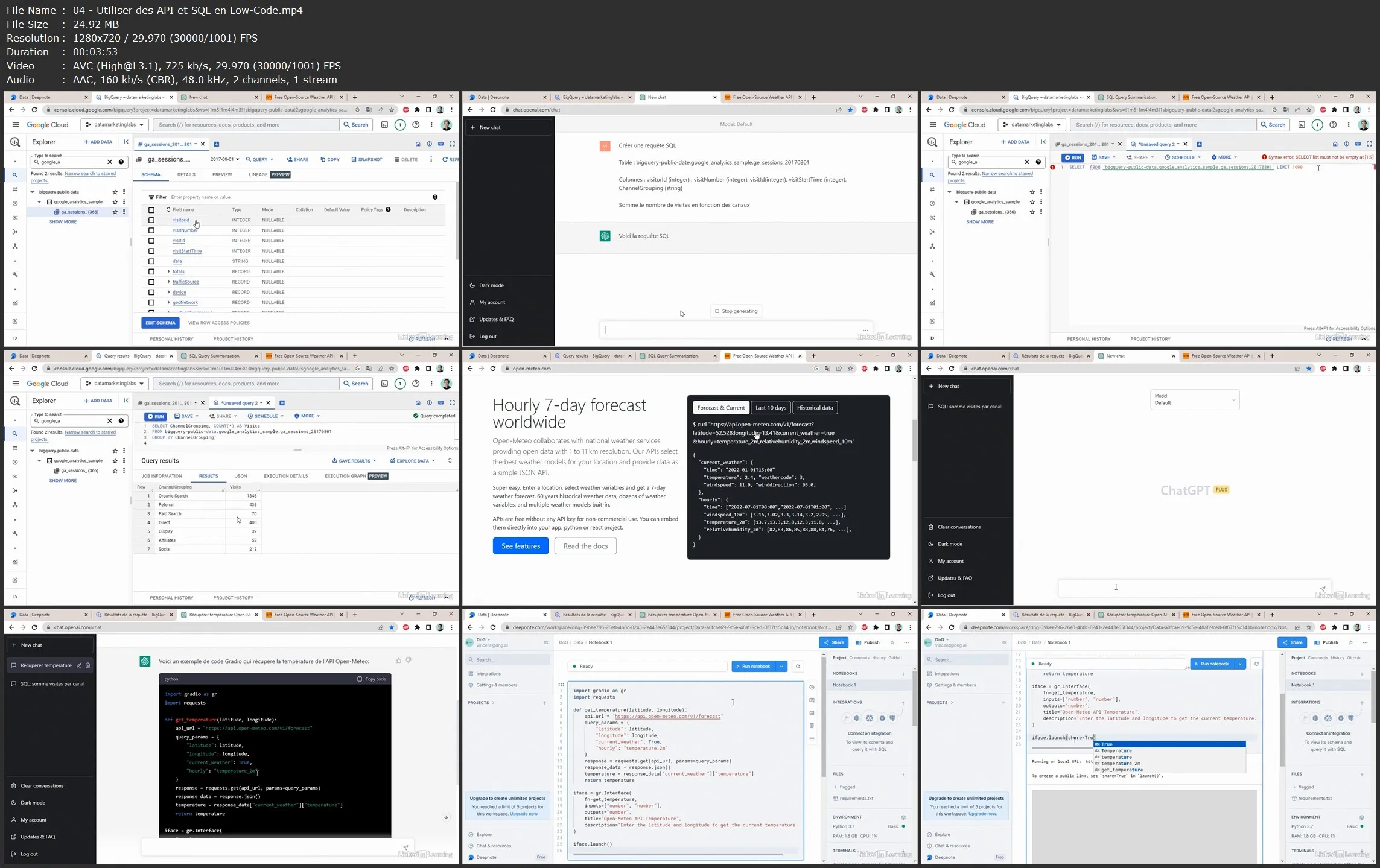Click Stop generating in ChatGPT
Screen dimensions: 1380x868
pyautogui.click(x=736, y=311)
